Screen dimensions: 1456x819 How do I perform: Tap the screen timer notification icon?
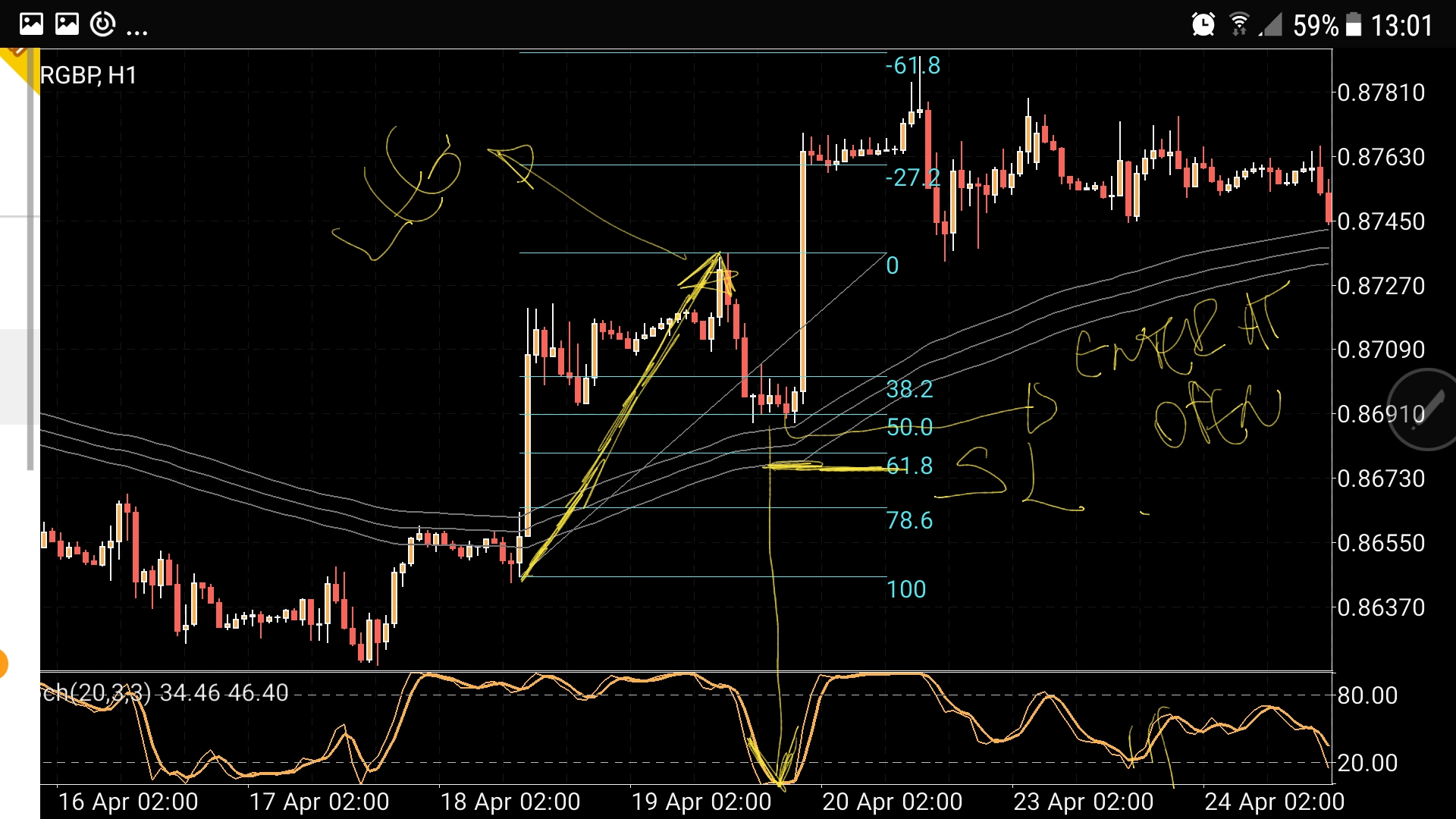(103, 22)
